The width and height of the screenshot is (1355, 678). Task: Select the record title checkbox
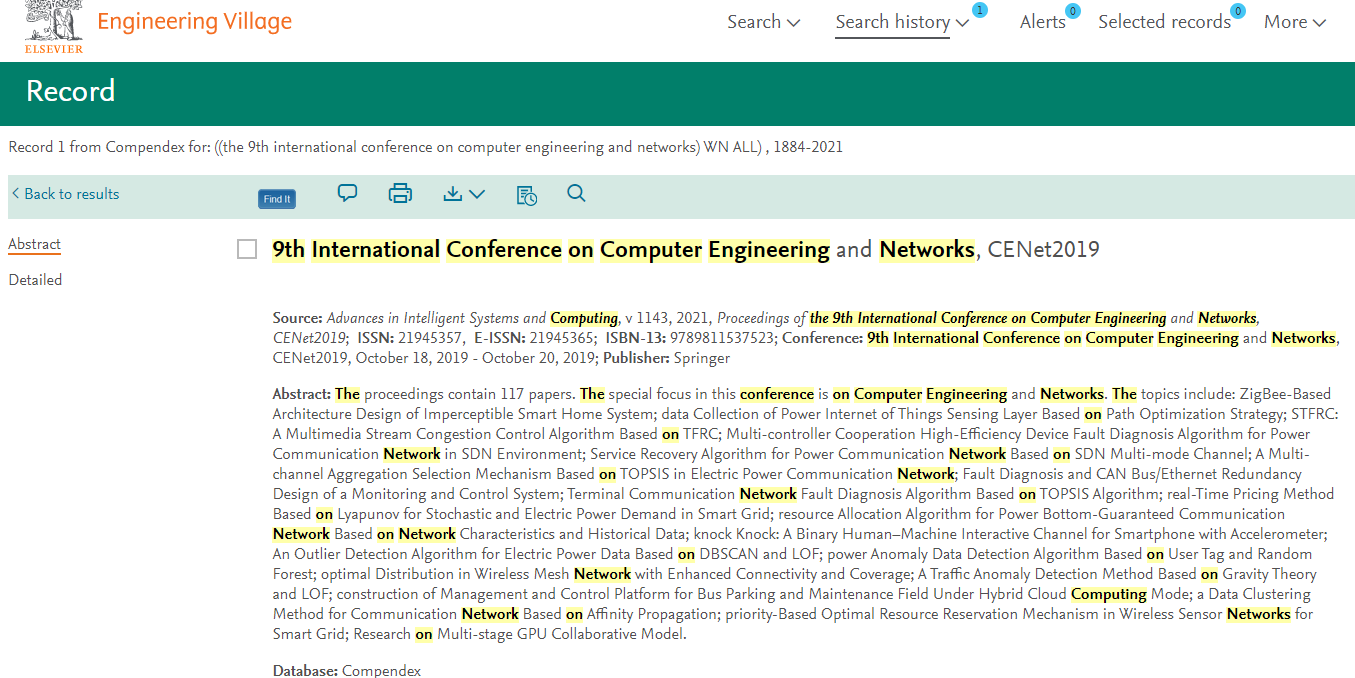coord(247,250)
